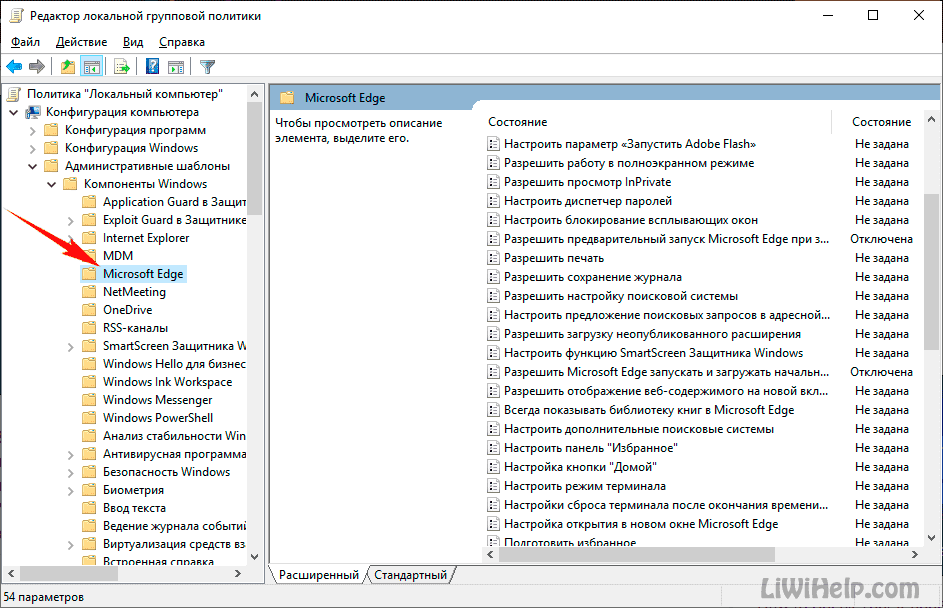Expand the Конфигурация программ node
The image size is (943, 608).
(x=32, y=131)
